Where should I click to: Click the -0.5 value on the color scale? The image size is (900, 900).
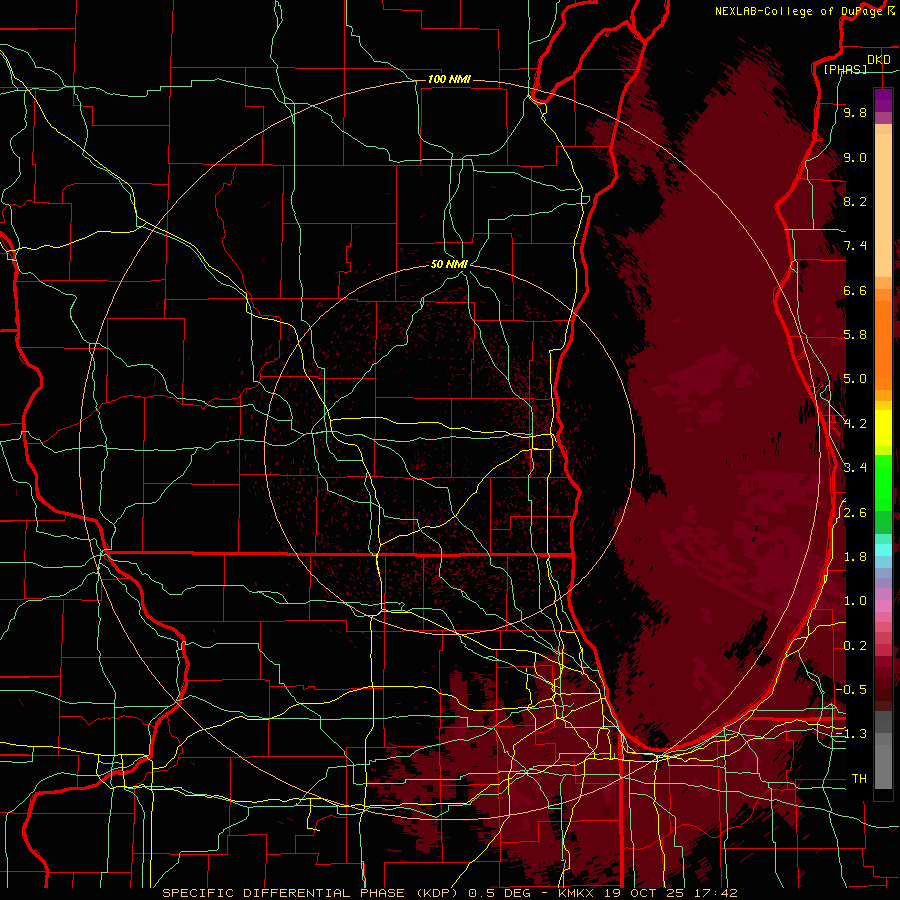(x=853, y=689)
